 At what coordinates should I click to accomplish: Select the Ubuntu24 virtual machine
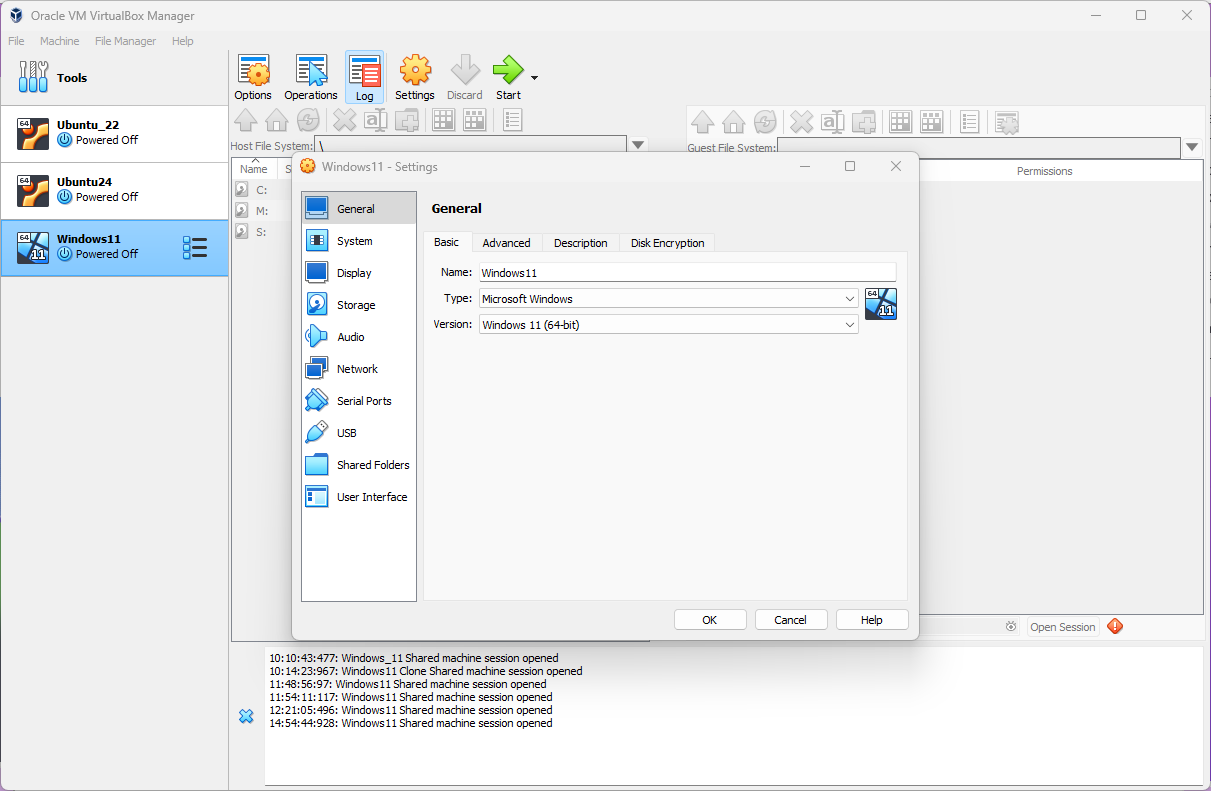[114, 191]
